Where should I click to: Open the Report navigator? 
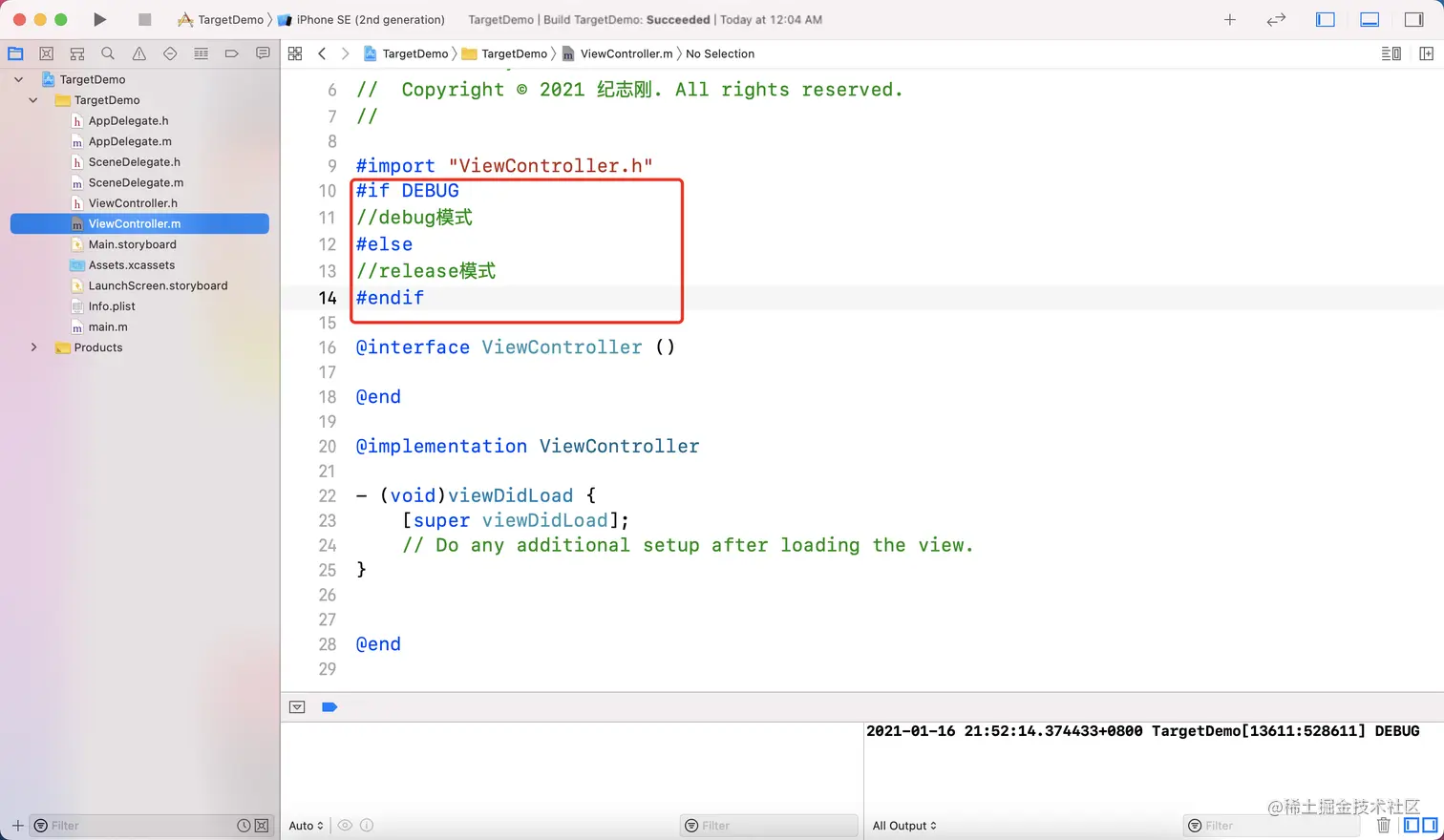(263, 53)
